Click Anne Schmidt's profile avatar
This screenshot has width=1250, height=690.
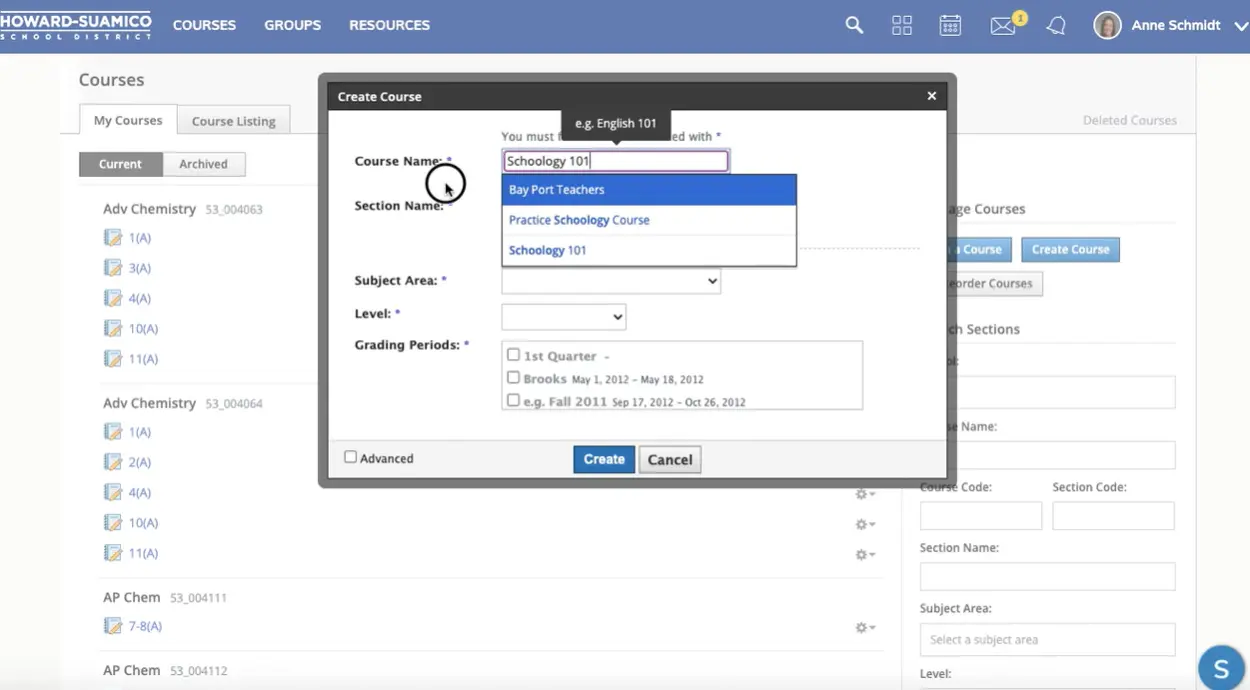pos(1107,26)
